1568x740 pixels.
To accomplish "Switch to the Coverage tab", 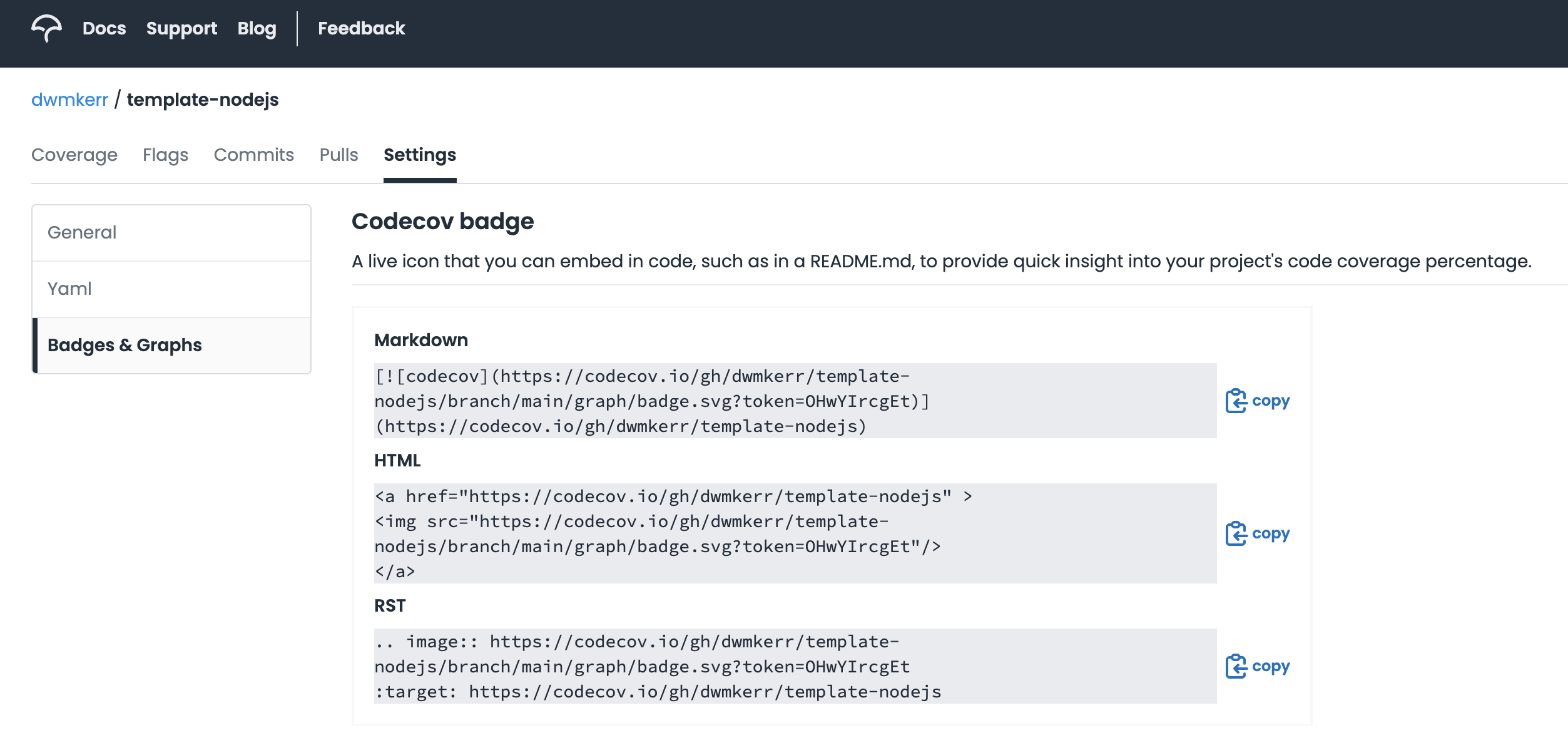I will click(74, 155).
